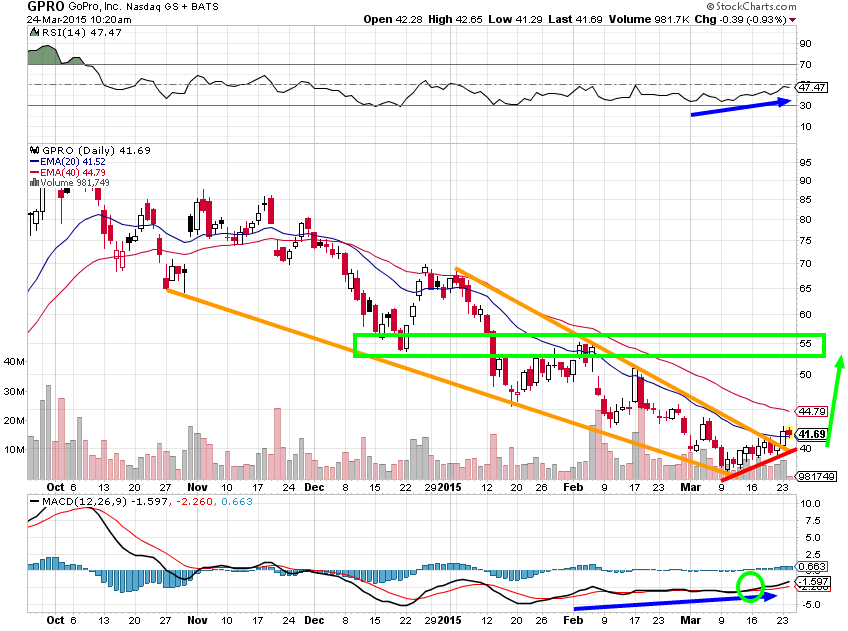Viewport: 848px width, 631px height.
Task: Click the RSI(14) 47.47 indicator label
Action: 82,32
